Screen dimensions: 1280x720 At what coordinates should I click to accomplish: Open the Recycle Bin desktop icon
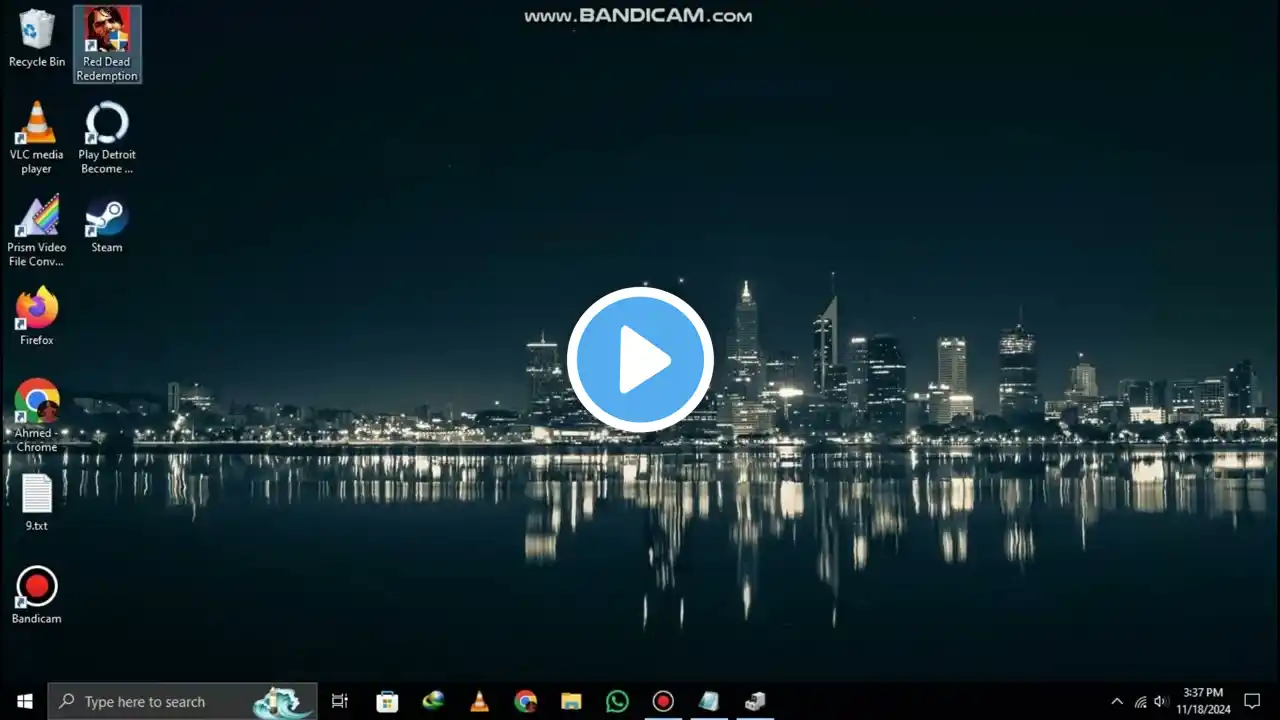coord(37,39)
